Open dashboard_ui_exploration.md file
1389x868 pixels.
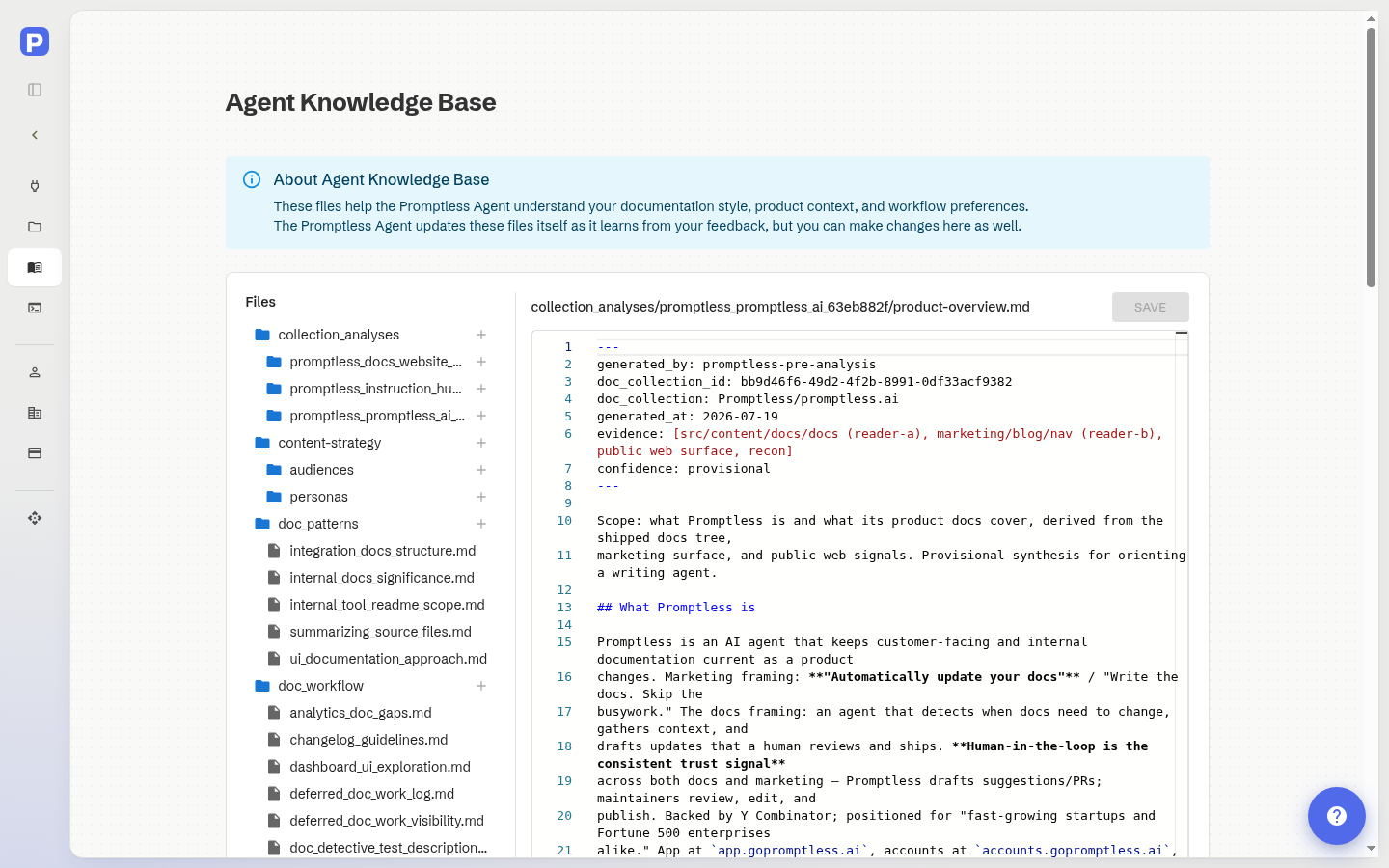[x=380, y=767]
